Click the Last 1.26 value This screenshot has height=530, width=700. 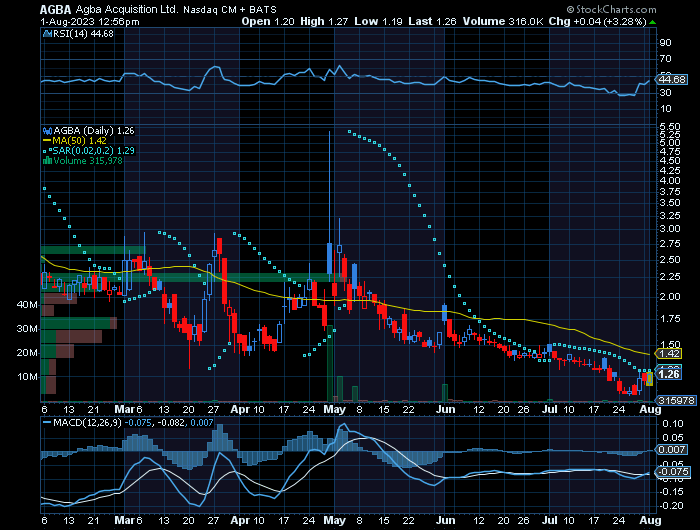[x=432, y=21]
